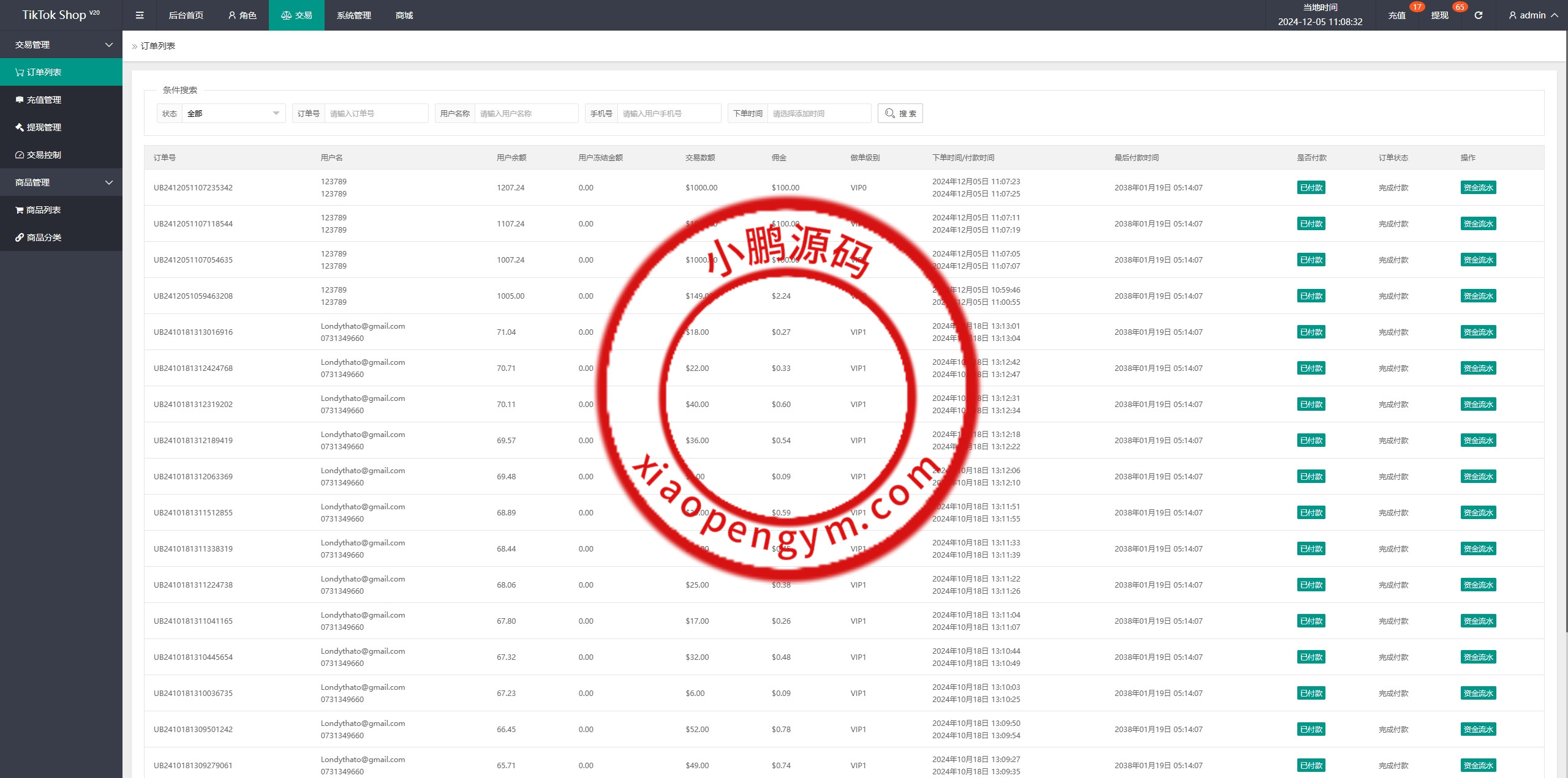Click the sidebar collapse hamburger icon

(x=140, y=15)
